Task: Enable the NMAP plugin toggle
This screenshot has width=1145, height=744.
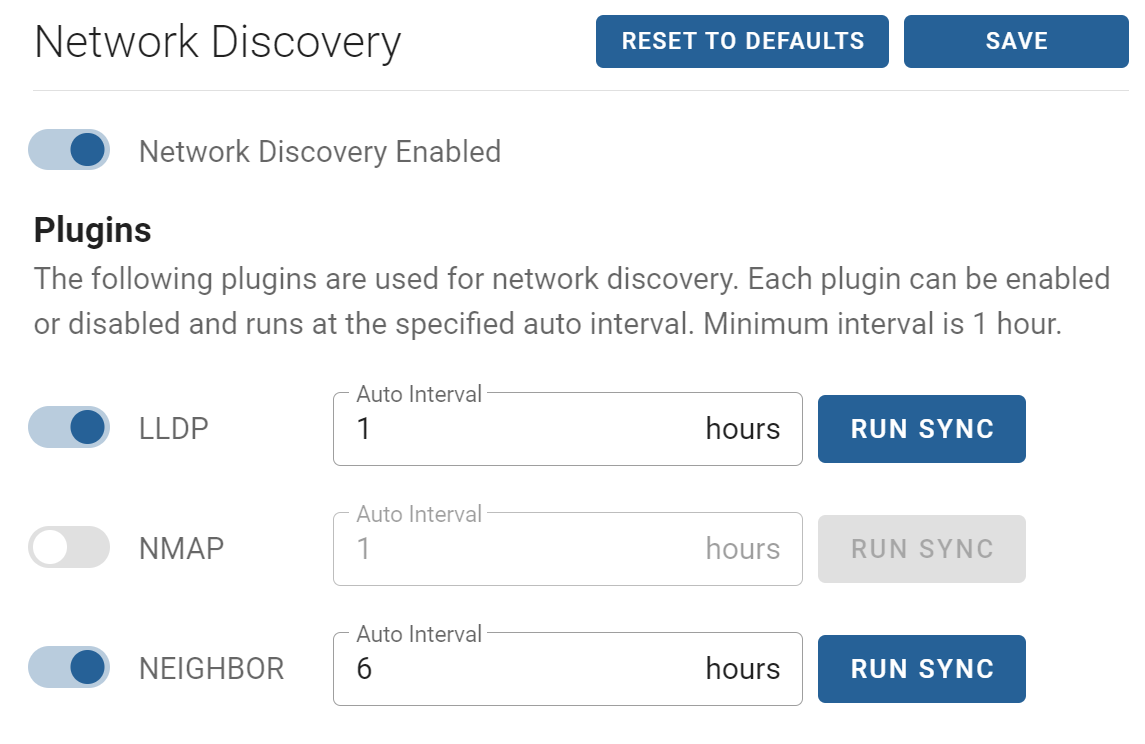Action: (x=69, y=548)
